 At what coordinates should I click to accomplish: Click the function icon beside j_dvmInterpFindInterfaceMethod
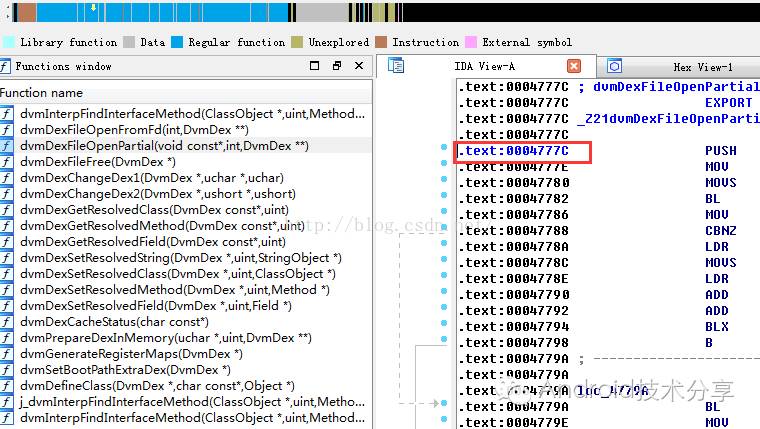click(x=6, y=402)
